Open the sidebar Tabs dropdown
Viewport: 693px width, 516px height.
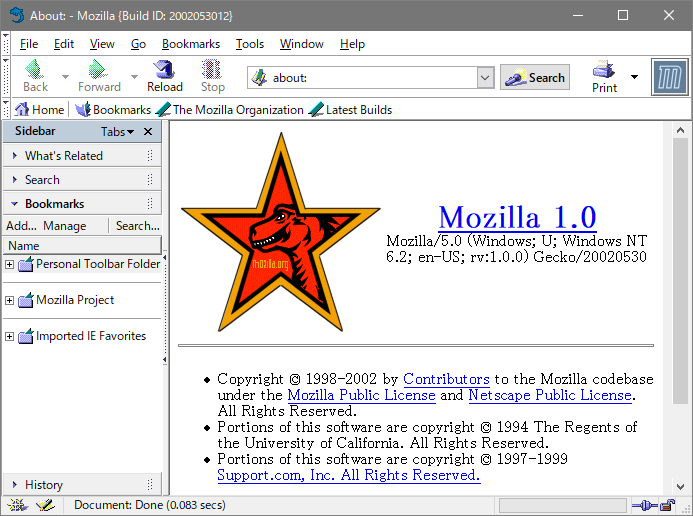click(117, 132)
